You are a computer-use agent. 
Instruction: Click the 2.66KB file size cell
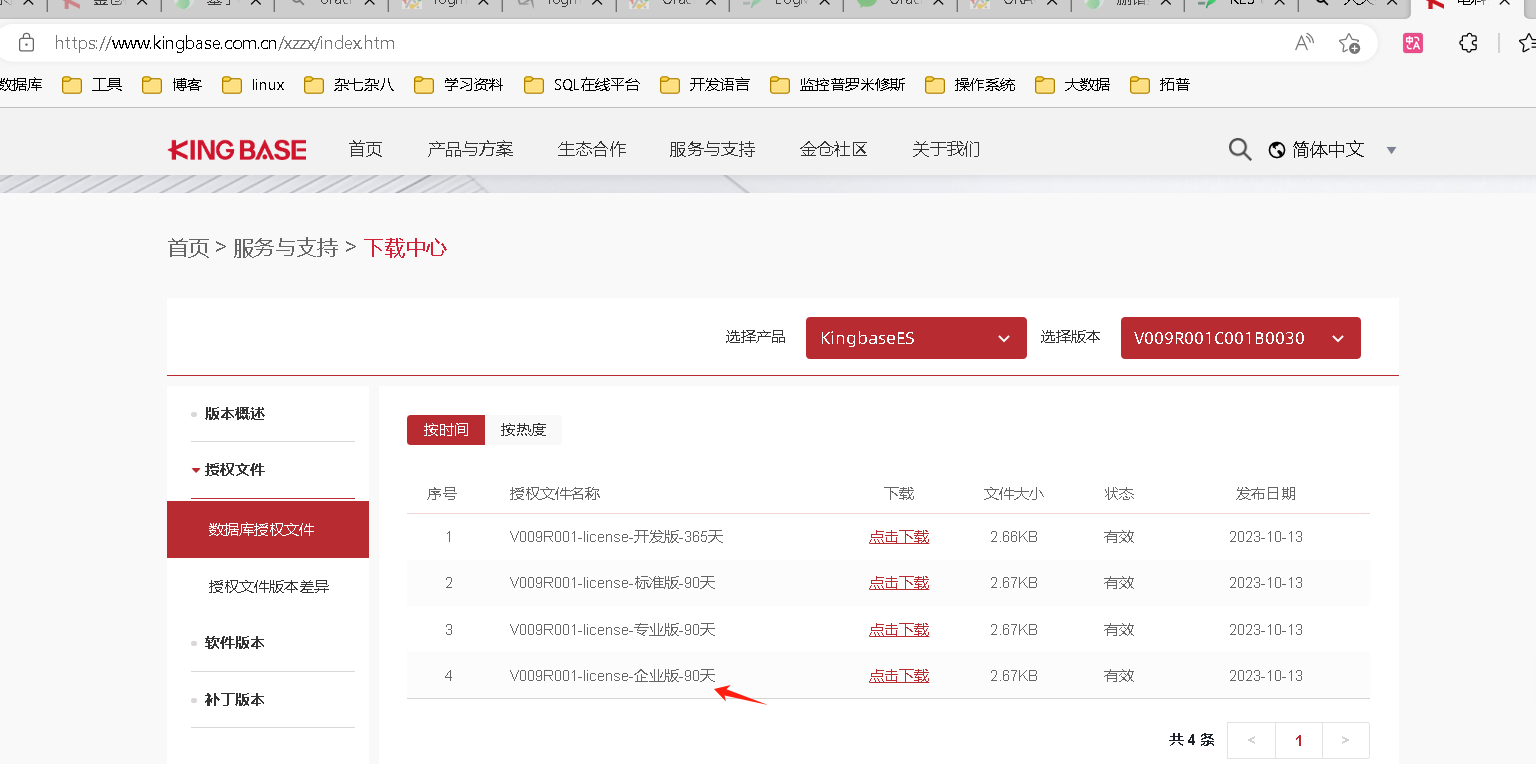[x=1014, y=537]
